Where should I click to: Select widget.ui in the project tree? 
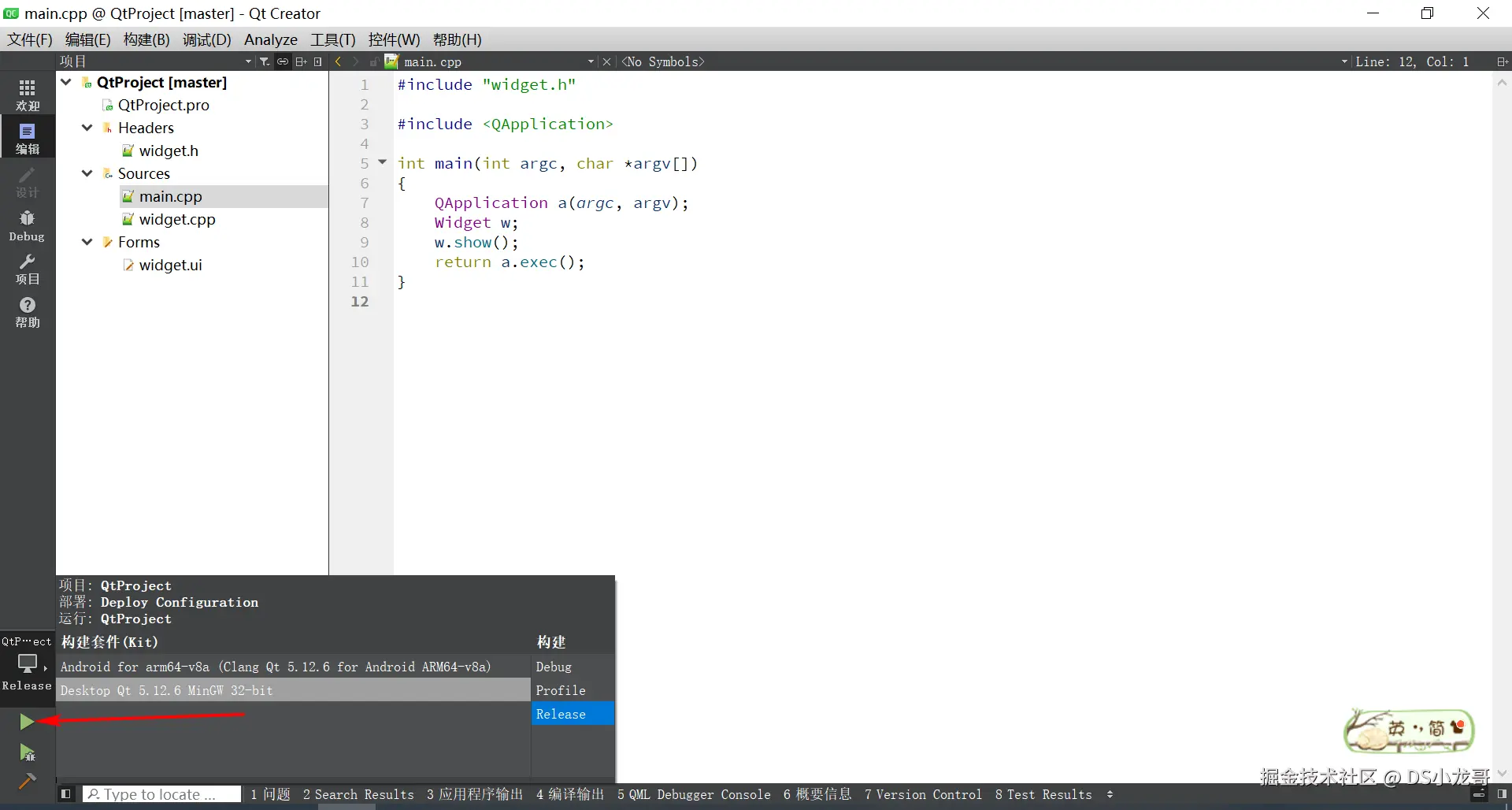point(171,265)
